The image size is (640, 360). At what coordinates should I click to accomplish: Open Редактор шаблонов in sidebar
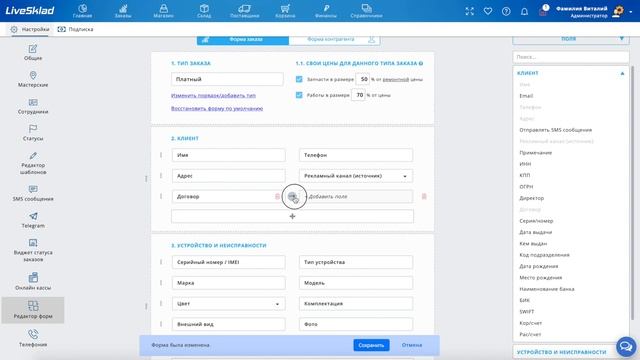[x=33, y=163]
